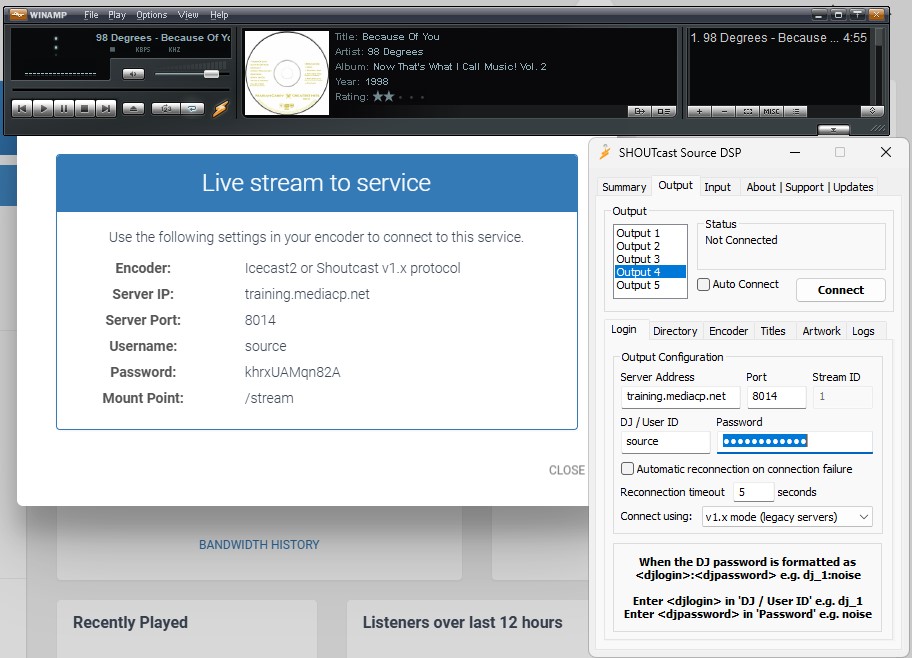Image resolution: width=912 pixels, height=658 pixels.
Task: Toggle repeat mode in Winamp
Action: [x=193, y=109]
